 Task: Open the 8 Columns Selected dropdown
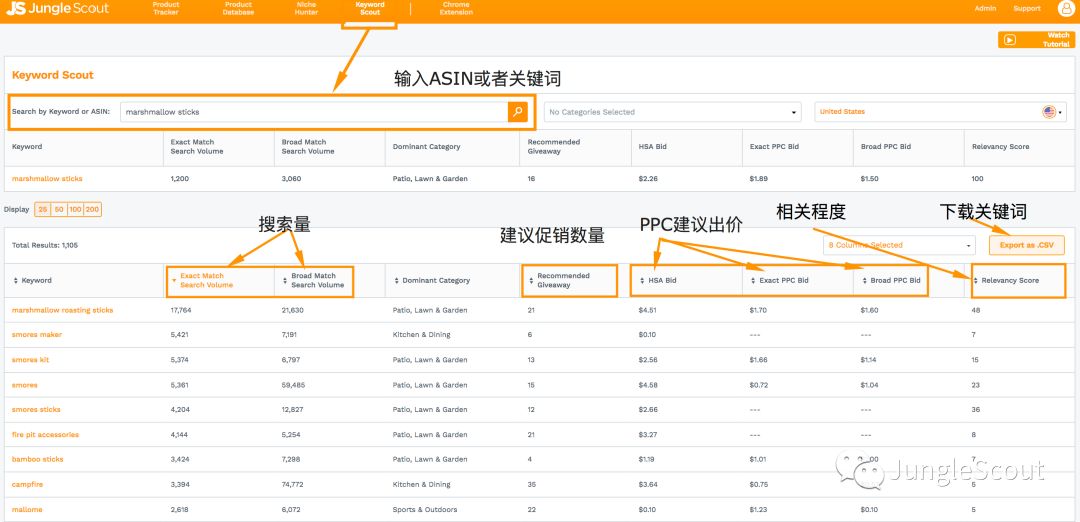tap(898, 245)
